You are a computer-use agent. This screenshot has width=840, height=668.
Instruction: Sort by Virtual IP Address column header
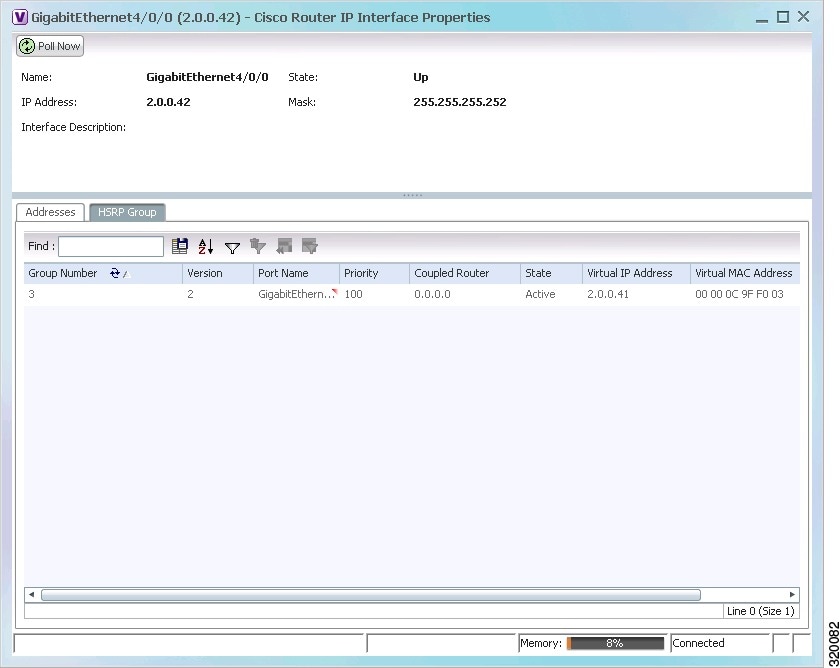636,273
